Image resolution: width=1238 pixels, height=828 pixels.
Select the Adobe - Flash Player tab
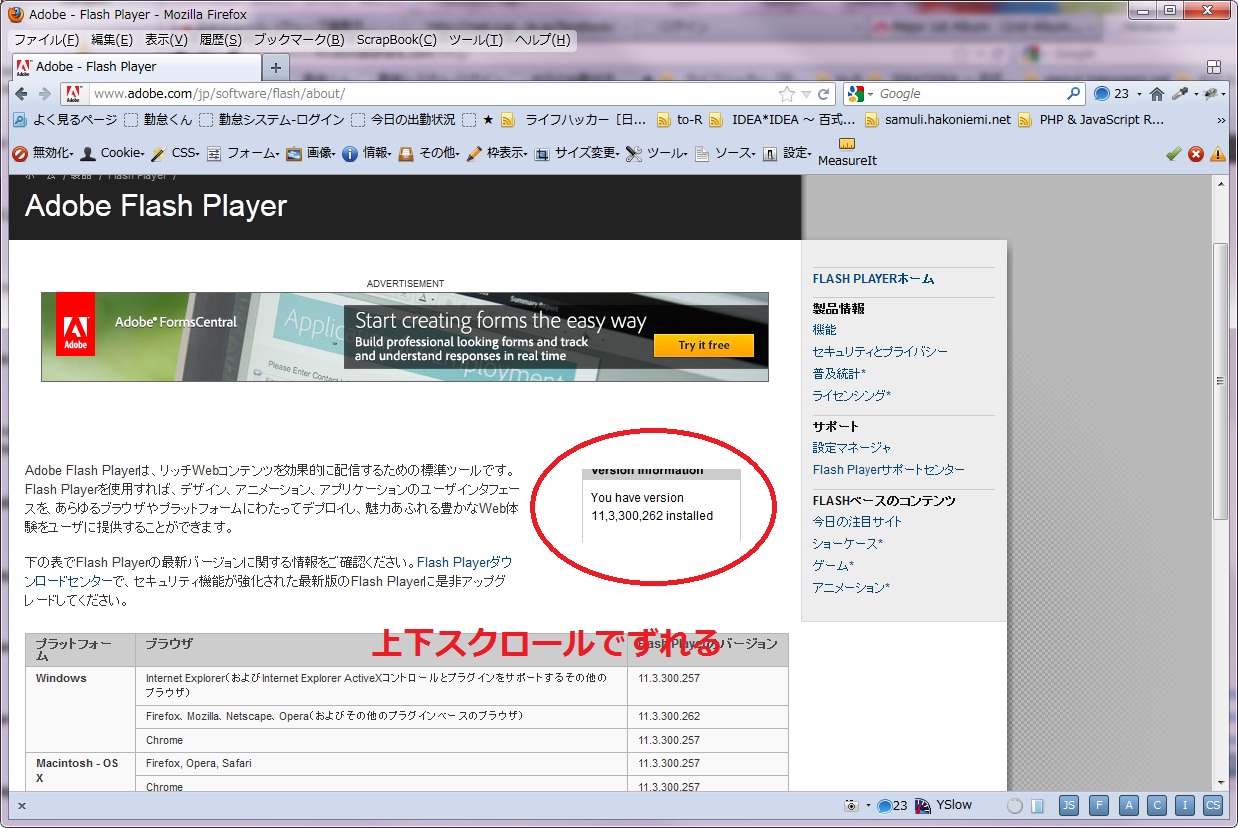click(134, 67)
